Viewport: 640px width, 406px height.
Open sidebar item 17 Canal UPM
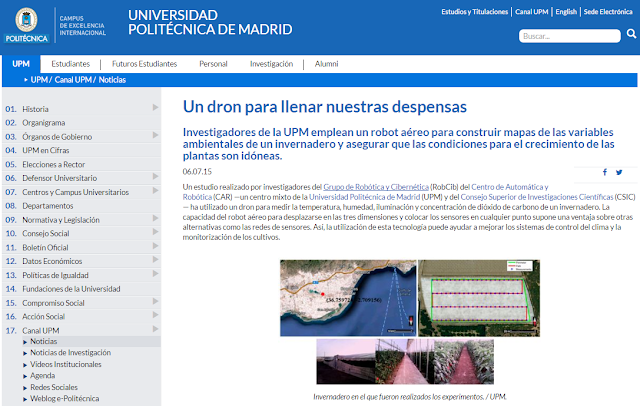click(x=40, y=331)
